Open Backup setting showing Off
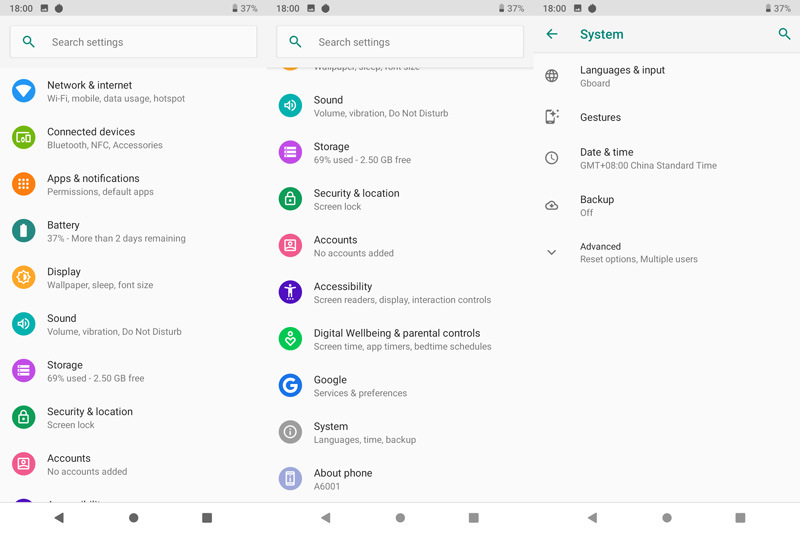Image resolution: width=800 pixels, height=533 pixels. coord(667,206)
